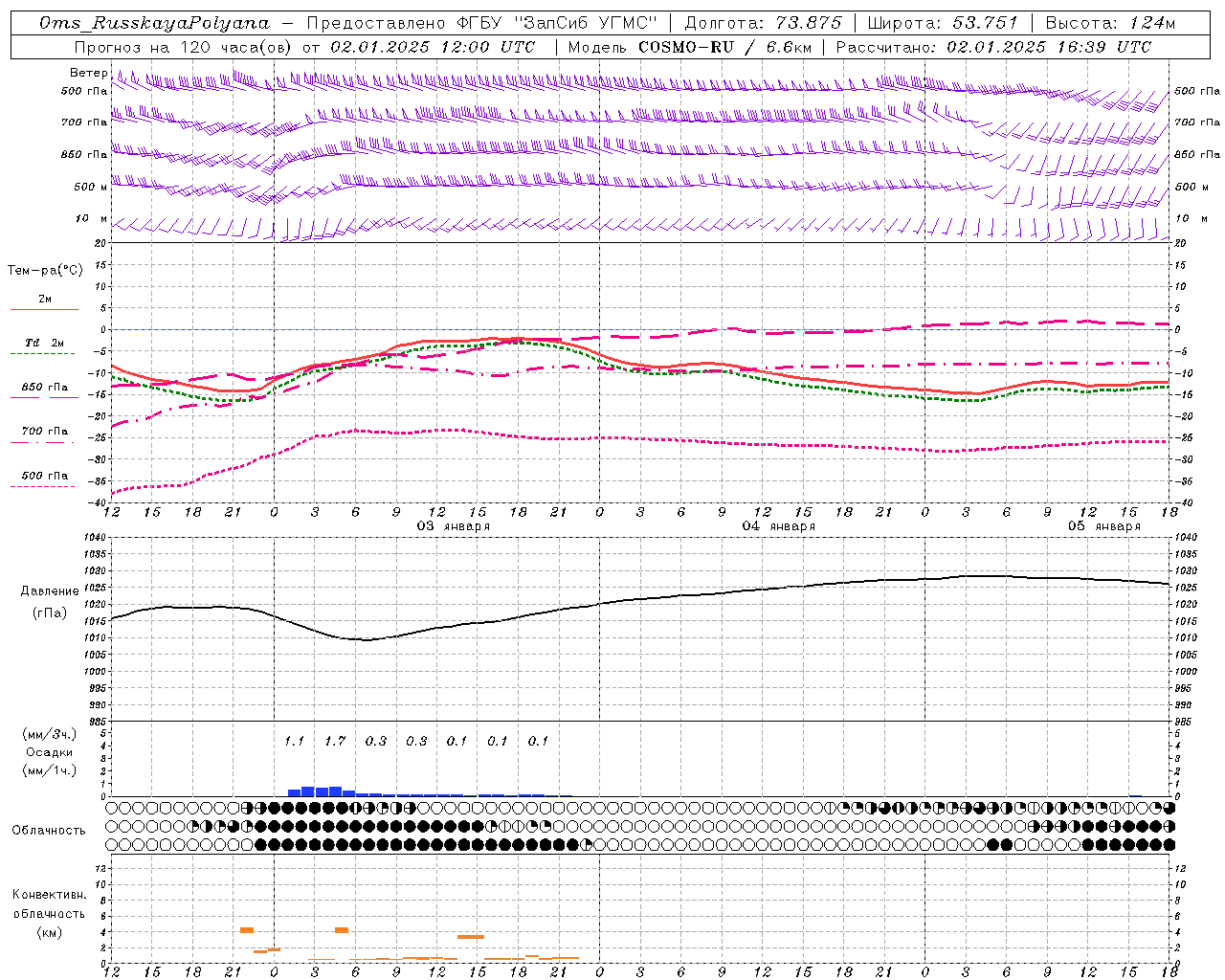Click 'Рассчитано: 02.01.2025 16:39 UTC' timestamp
The image size is (1225, 980).
(993, 47)
